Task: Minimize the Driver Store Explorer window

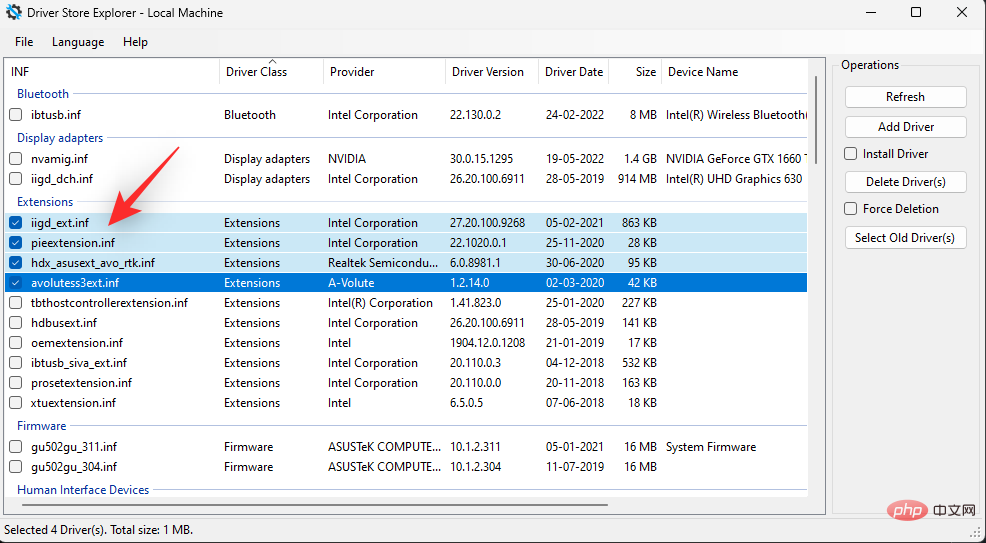Action: (870, 13)
